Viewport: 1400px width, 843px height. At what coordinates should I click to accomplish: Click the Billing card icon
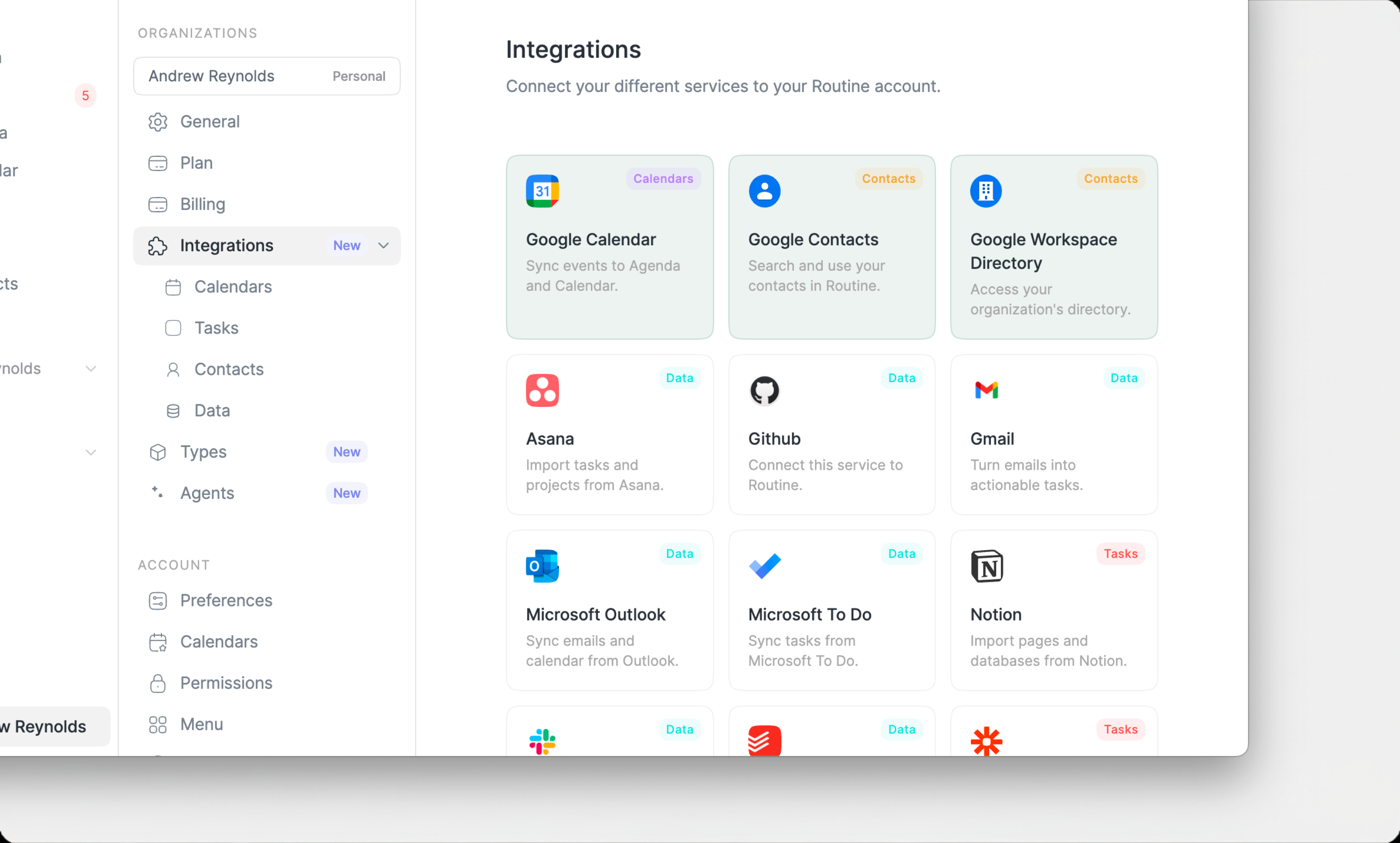tap(157, 205)
